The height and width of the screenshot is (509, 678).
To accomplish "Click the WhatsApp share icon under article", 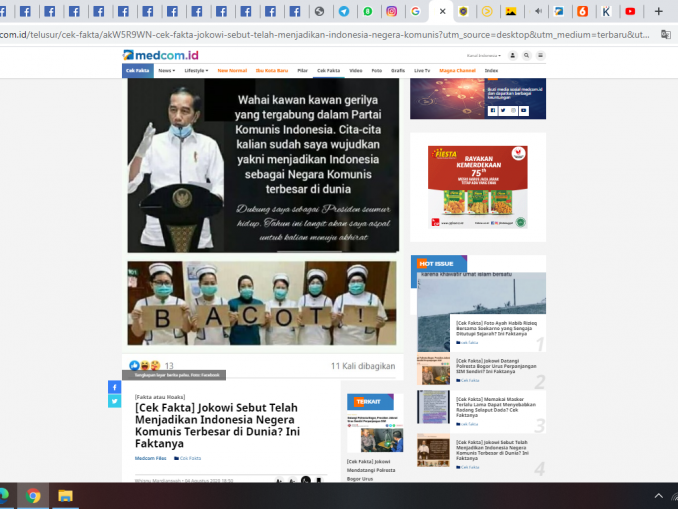I will tap(306, 480).
